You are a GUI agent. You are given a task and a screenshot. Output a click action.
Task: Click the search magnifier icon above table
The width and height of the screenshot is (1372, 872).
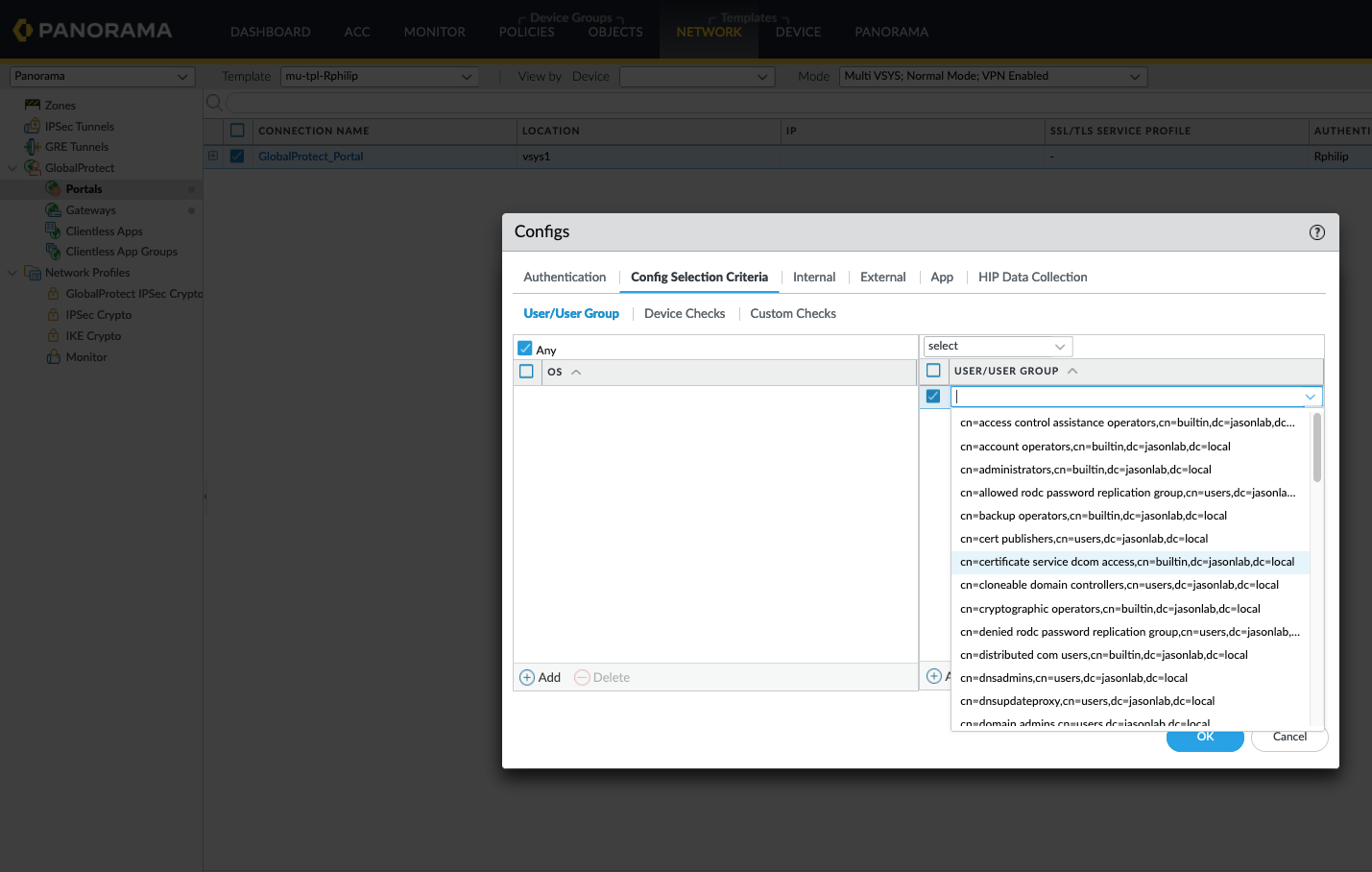pyautogui.click(x=214, y=103)
